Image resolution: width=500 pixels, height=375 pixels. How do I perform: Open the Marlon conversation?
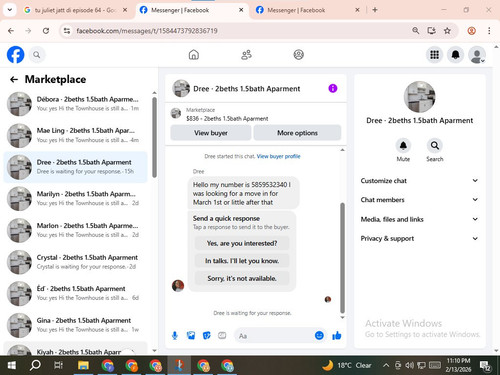(75, 230)
